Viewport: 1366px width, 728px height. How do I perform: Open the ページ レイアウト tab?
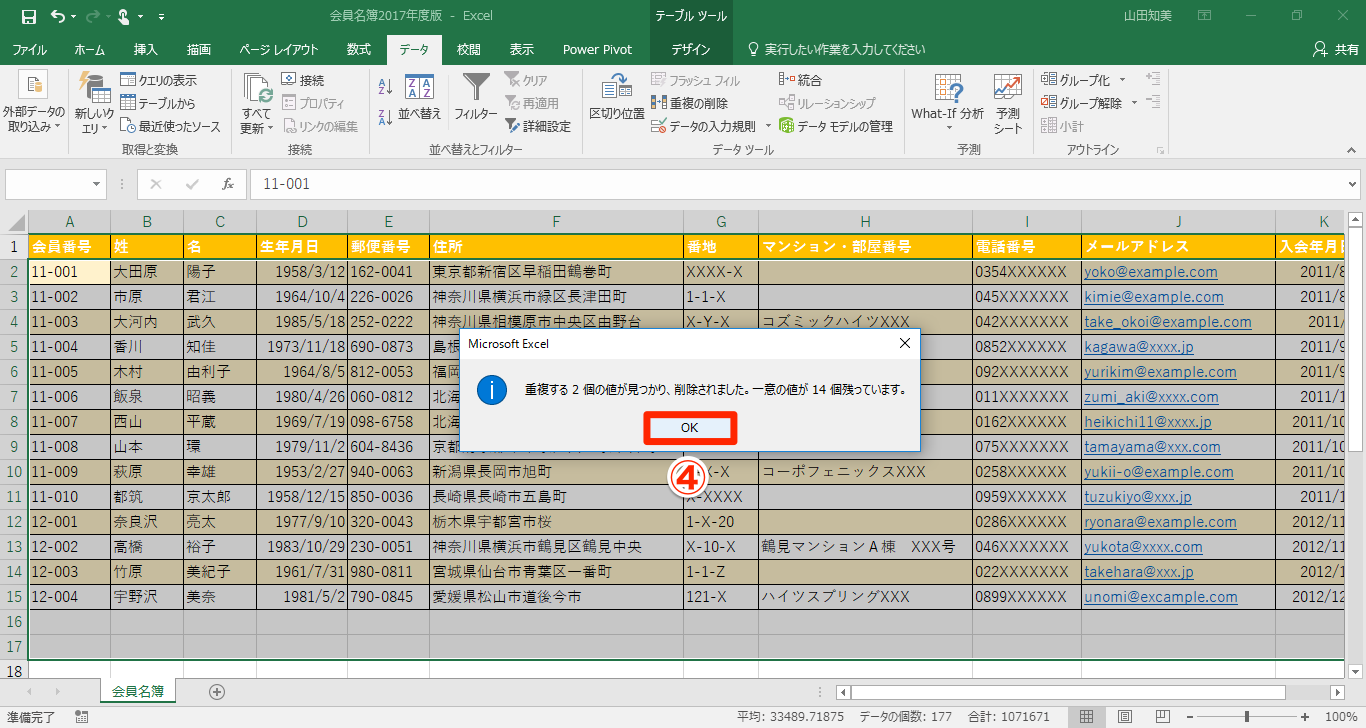pyautogui.click(x=279, y=49)
